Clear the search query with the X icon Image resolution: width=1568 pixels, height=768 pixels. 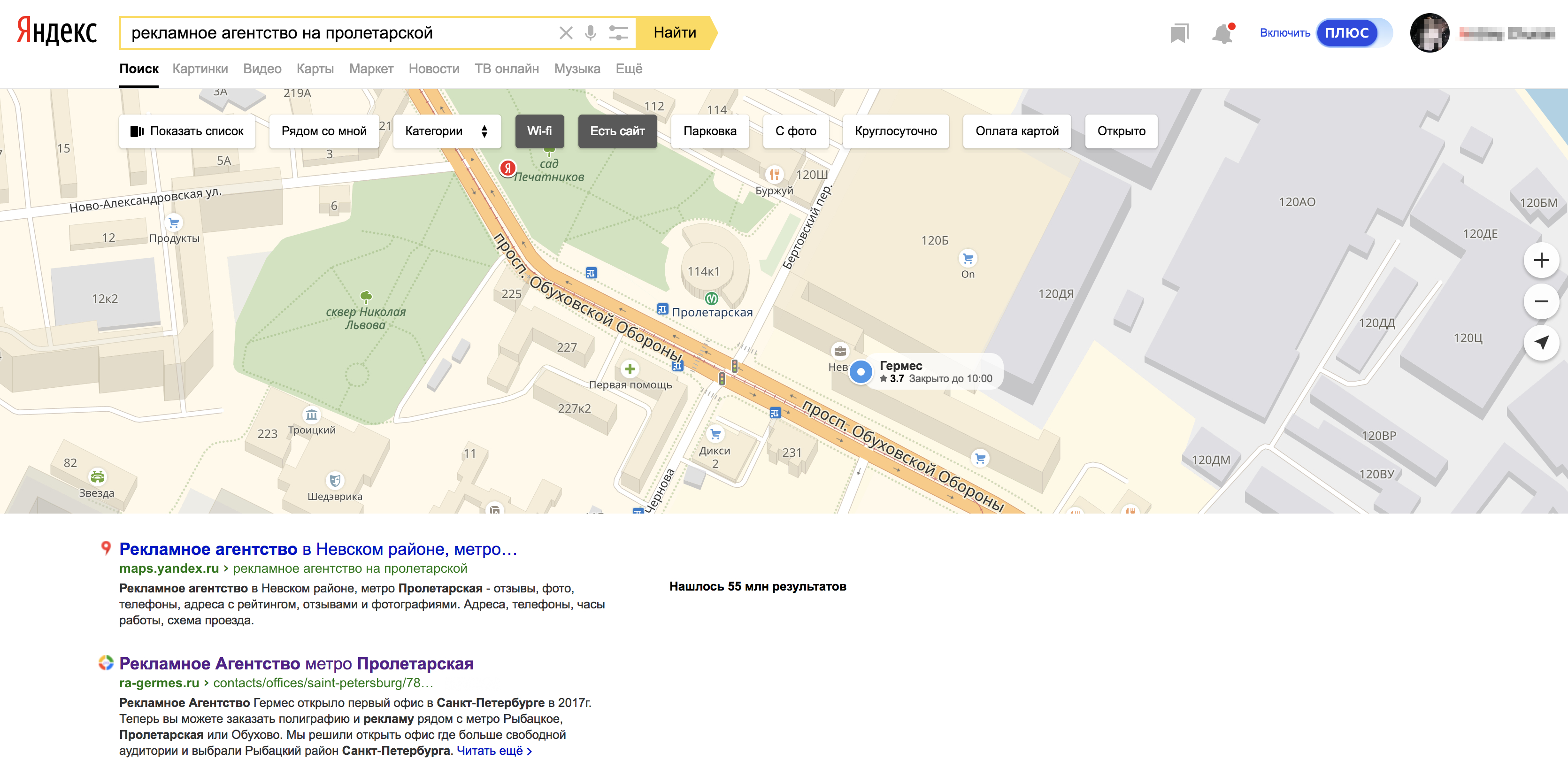[566, 33]
